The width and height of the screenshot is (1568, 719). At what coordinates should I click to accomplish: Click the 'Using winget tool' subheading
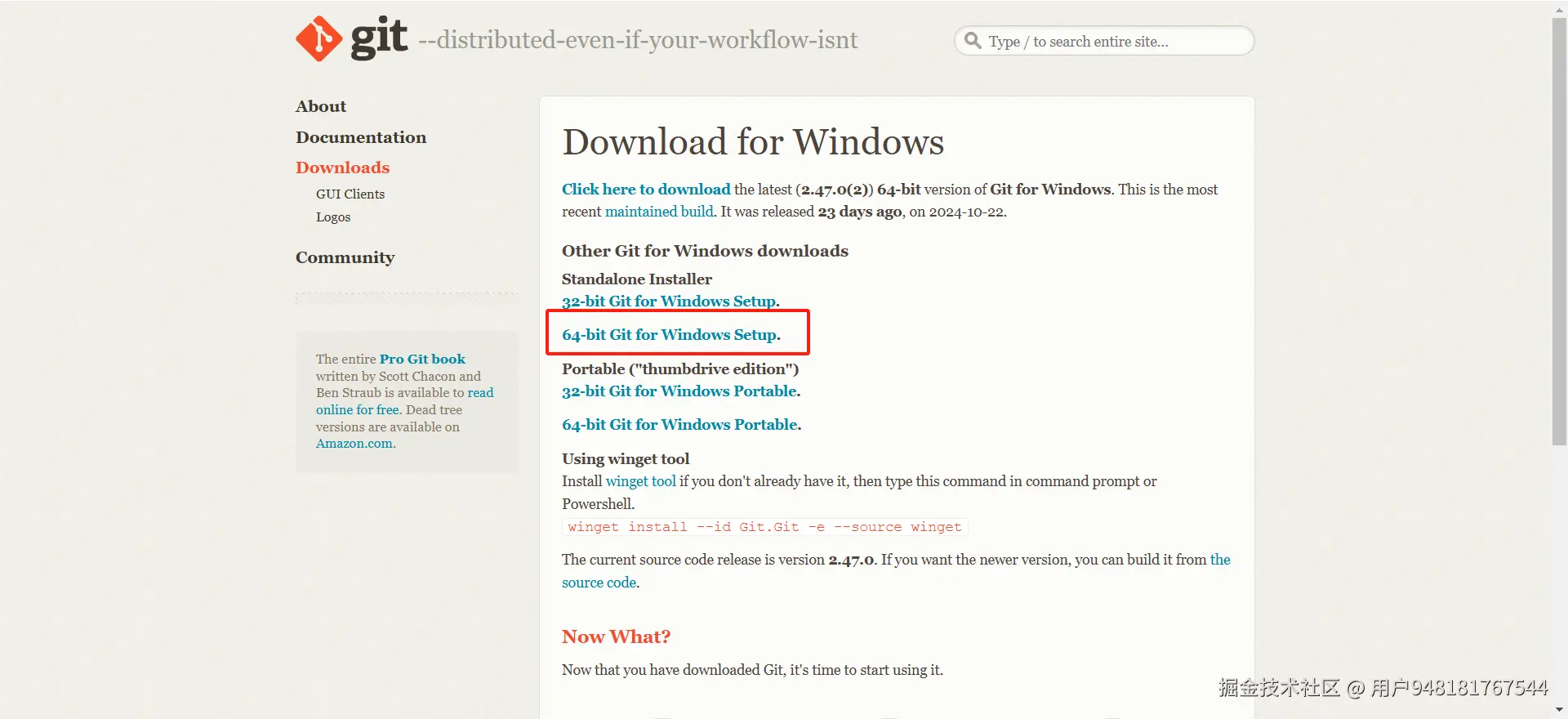click(x=626, y=459)
